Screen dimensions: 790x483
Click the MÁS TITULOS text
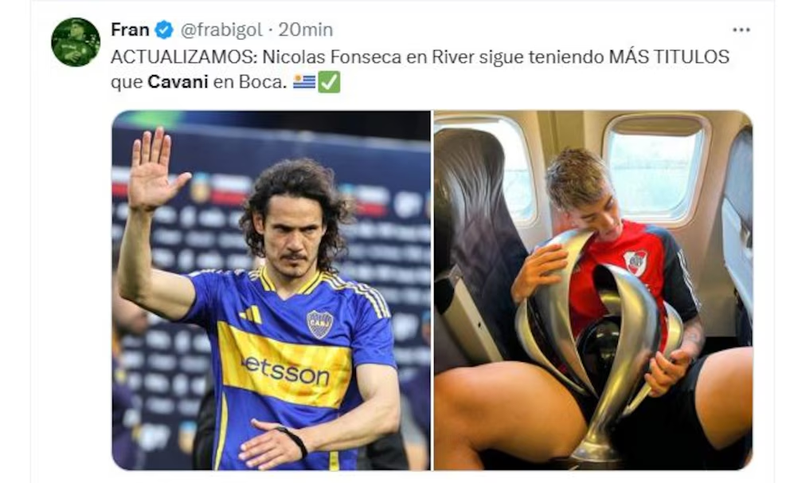coord(669,57)
